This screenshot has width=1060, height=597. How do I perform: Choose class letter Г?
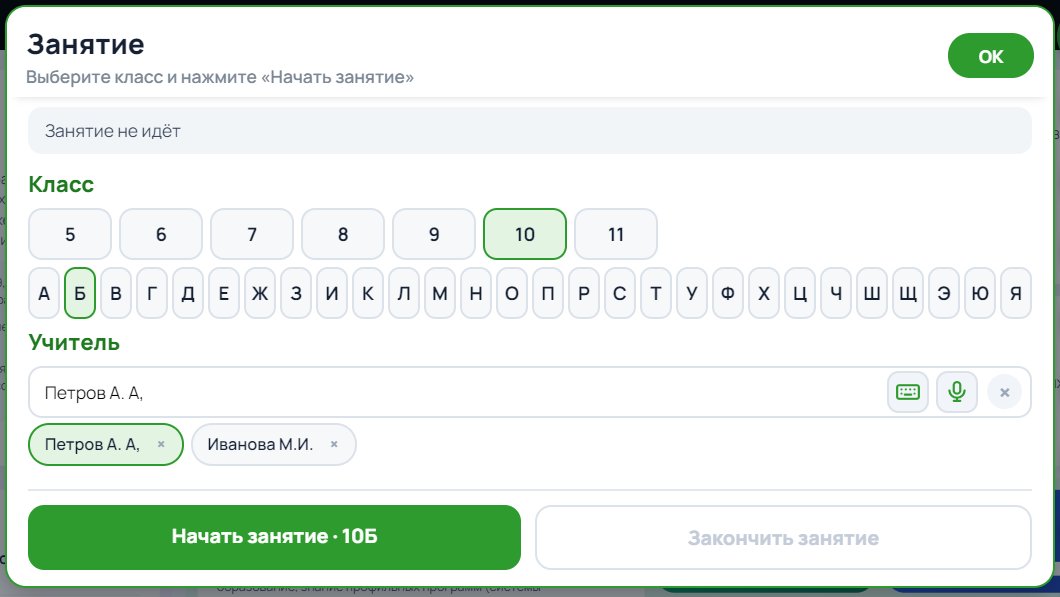(x=152, y=293)
